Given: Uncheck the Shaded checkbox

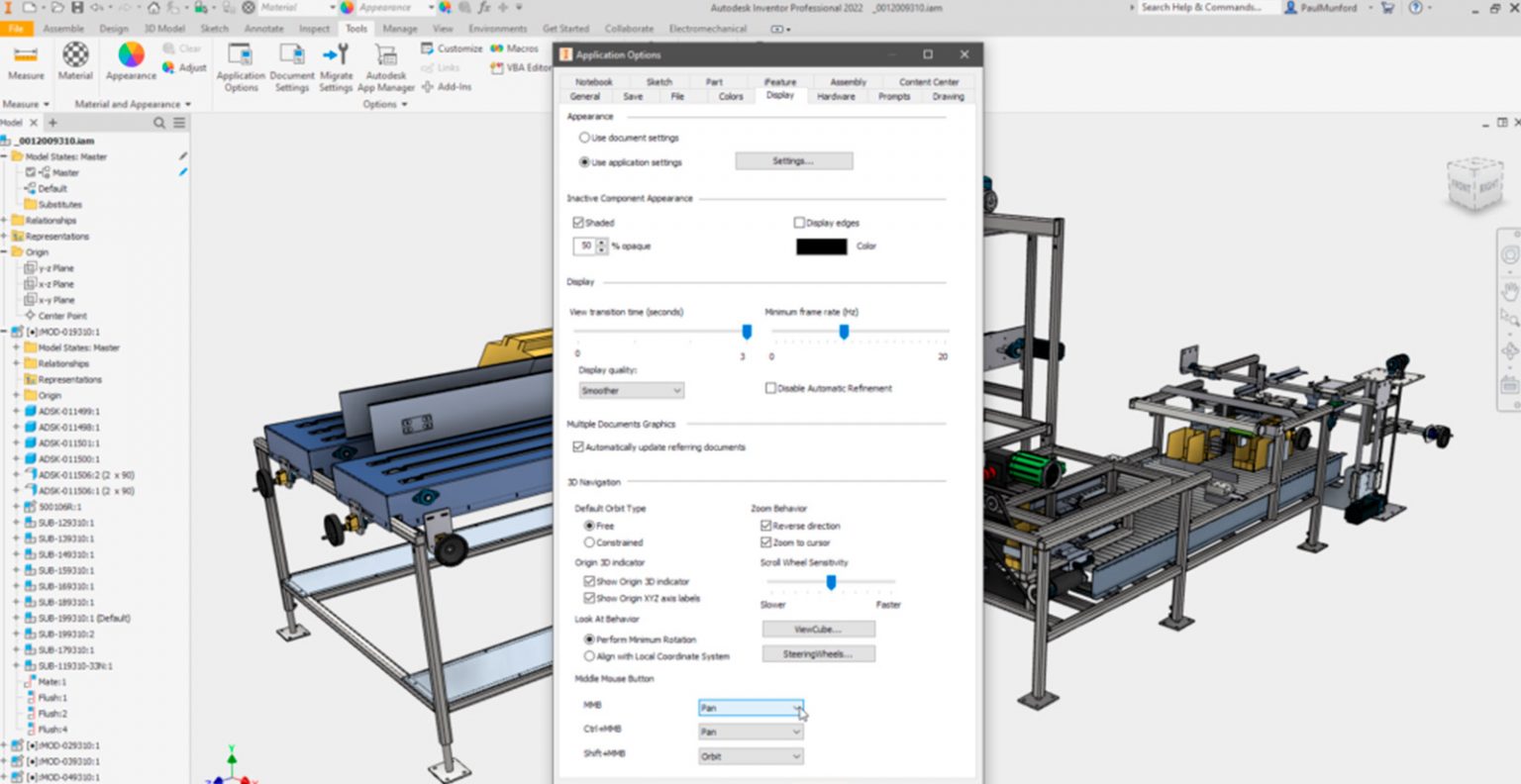Looking at the screenshot, I should [x=579, y=223].
